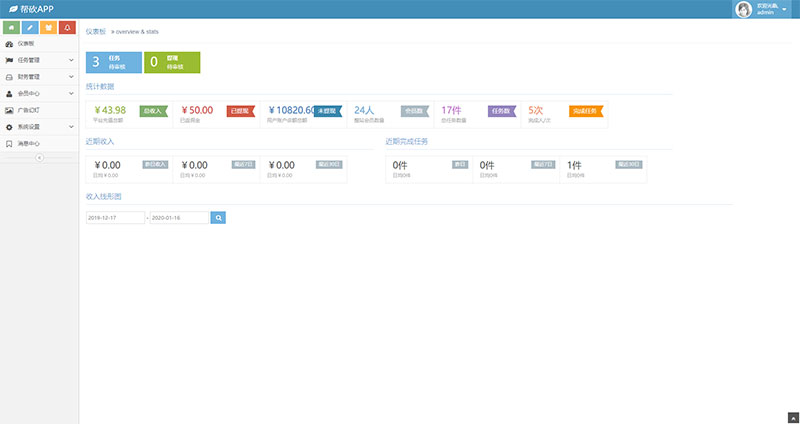Collapse the sidebar using the round arrow toggle
The image size is (800, 424).
39,158
